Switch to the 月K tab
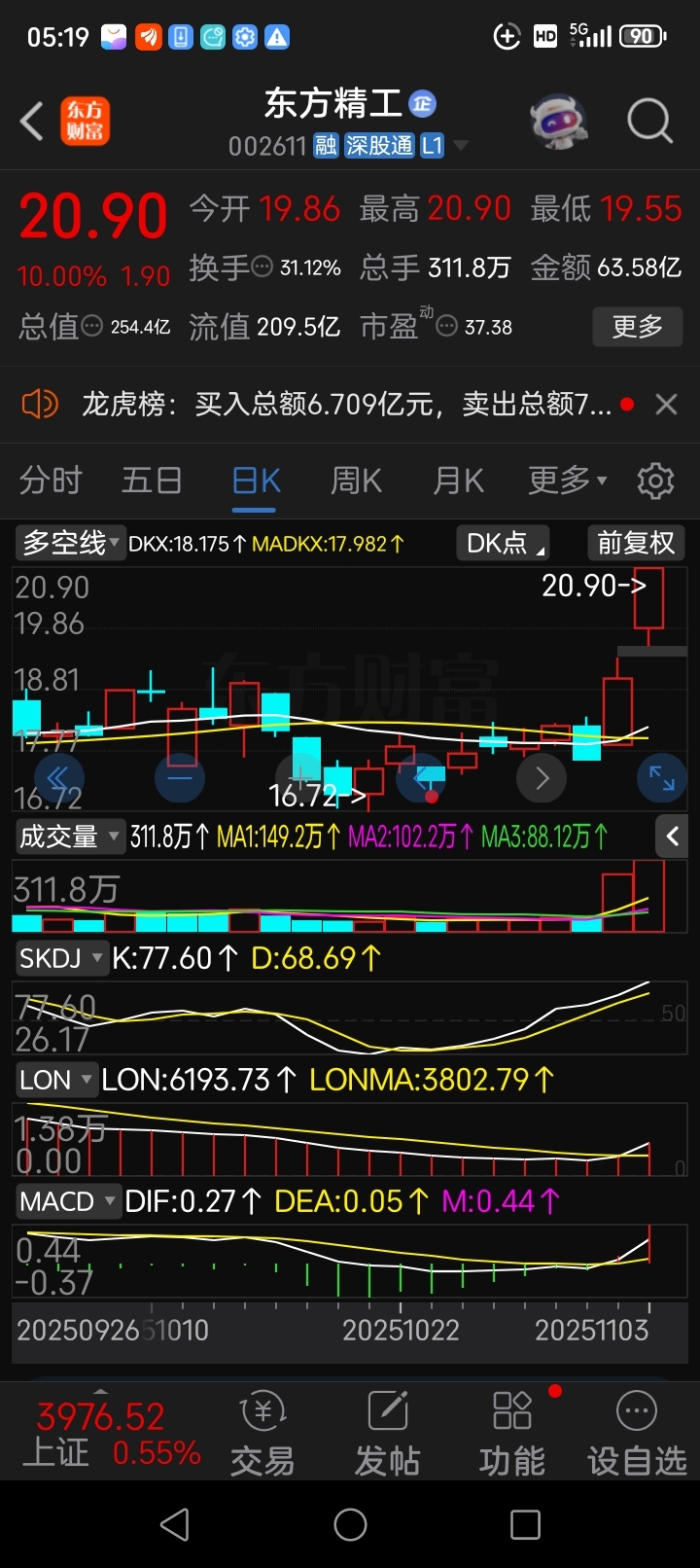Screen dimensions: 700x1568 [459, 481]
